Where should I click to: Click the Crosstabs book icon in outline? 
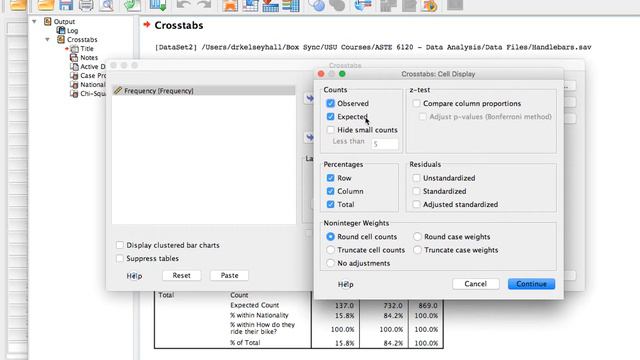(61, 39)
